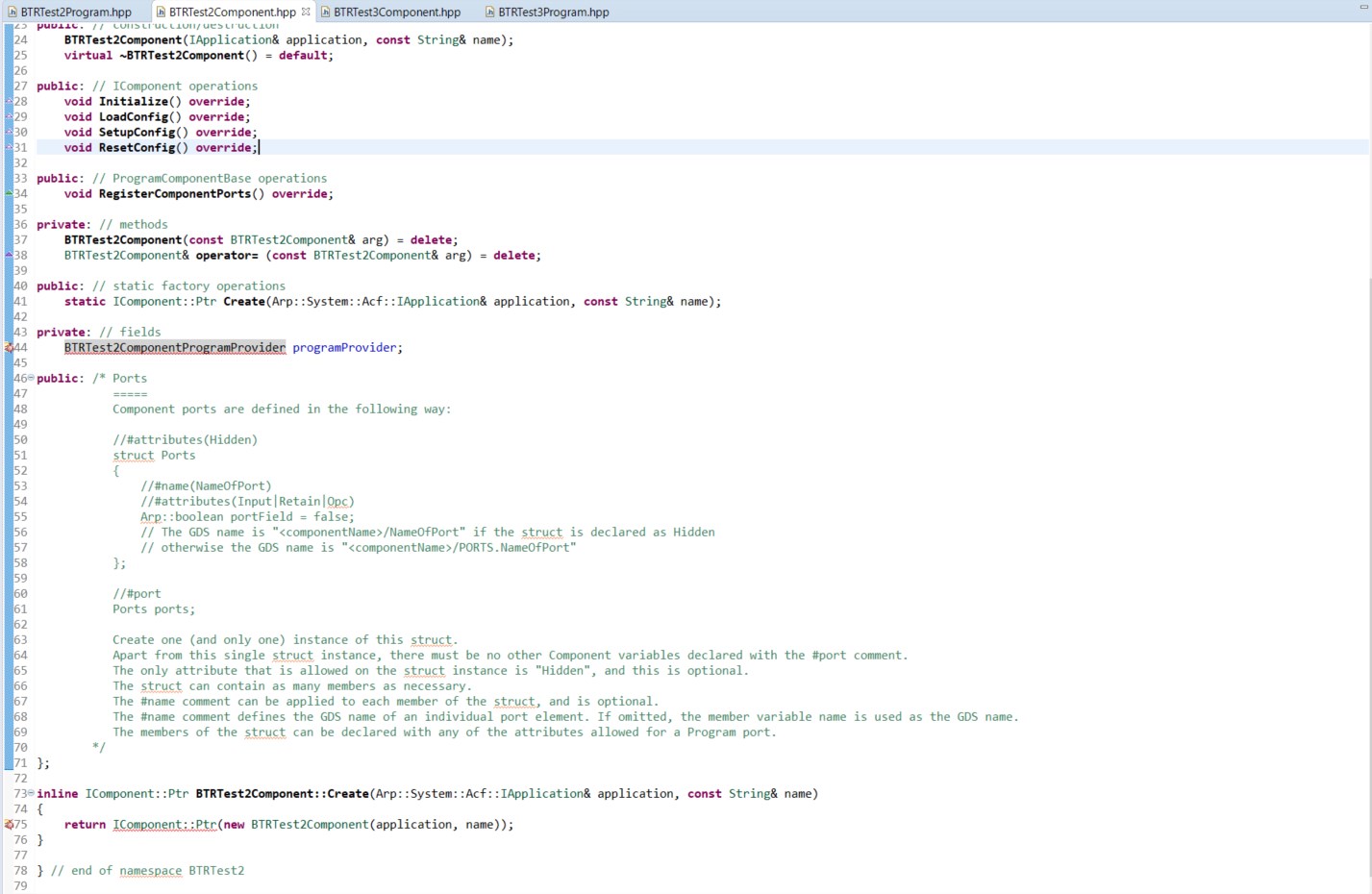
Task: Click the override marker on line 30
Action: tap(10, 132)
